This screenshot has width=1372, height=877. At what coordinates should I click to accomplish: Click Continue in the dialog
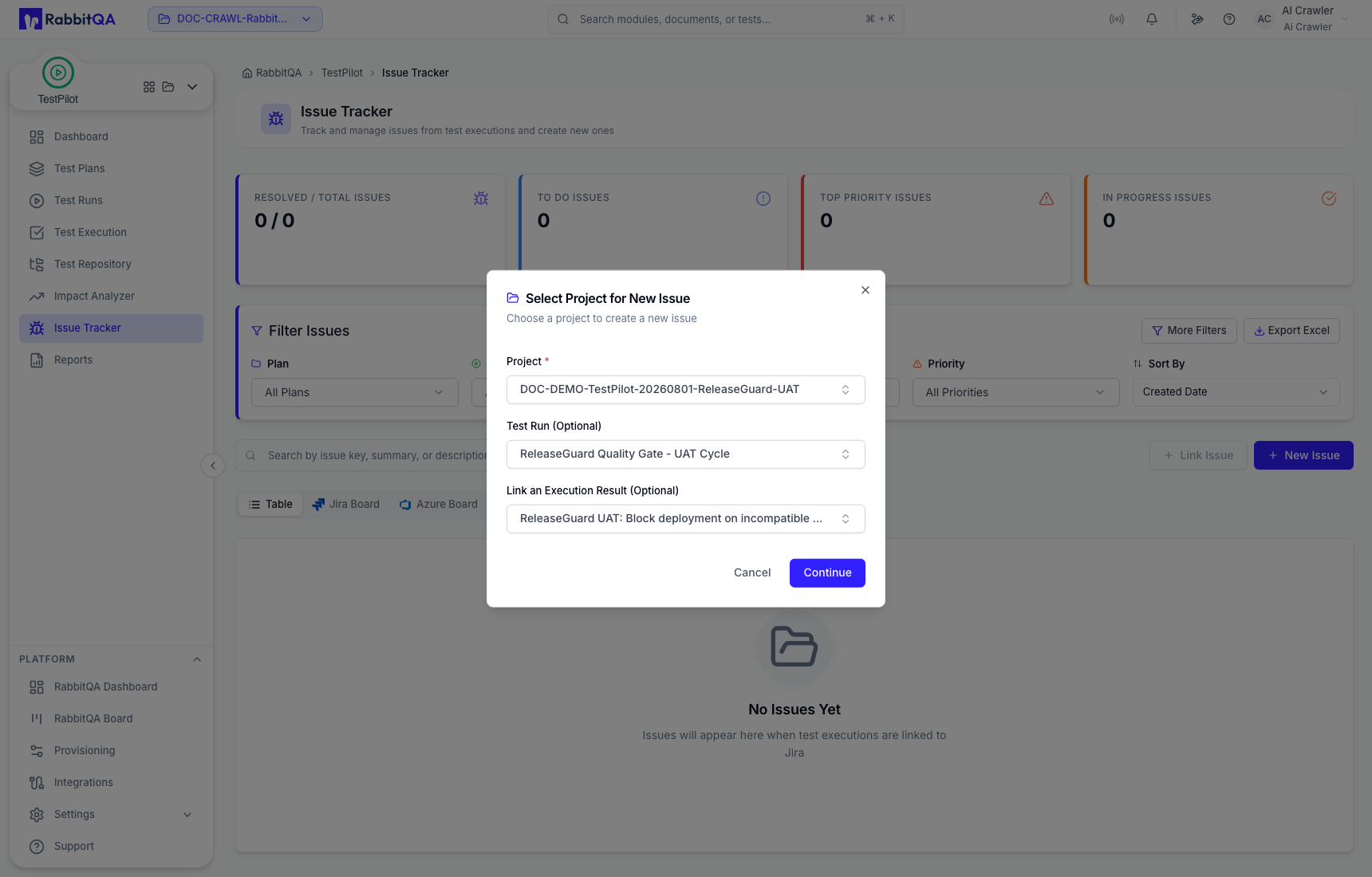(827, 573)
